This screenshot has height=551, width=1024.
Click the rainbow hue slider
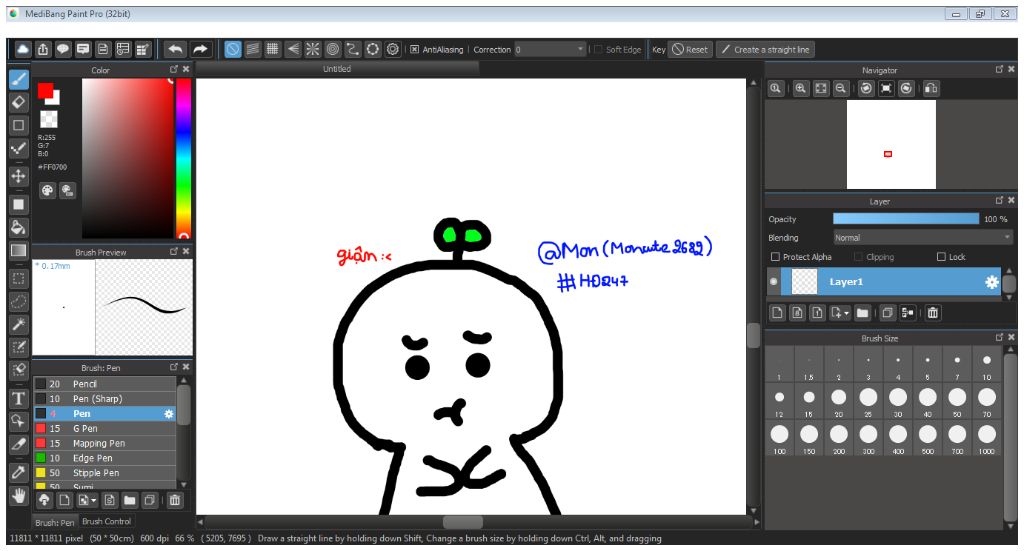184,158
